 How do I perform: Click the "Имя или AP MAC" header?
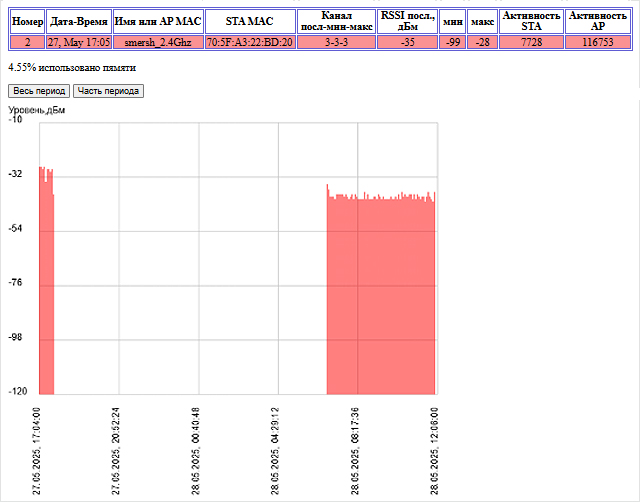point(157,21)
